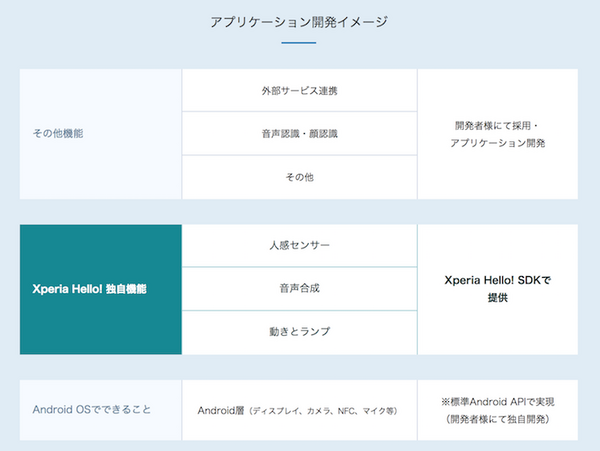
Task: Select the アプリケーション開発 text in right cell
Action: coord(497,143)
